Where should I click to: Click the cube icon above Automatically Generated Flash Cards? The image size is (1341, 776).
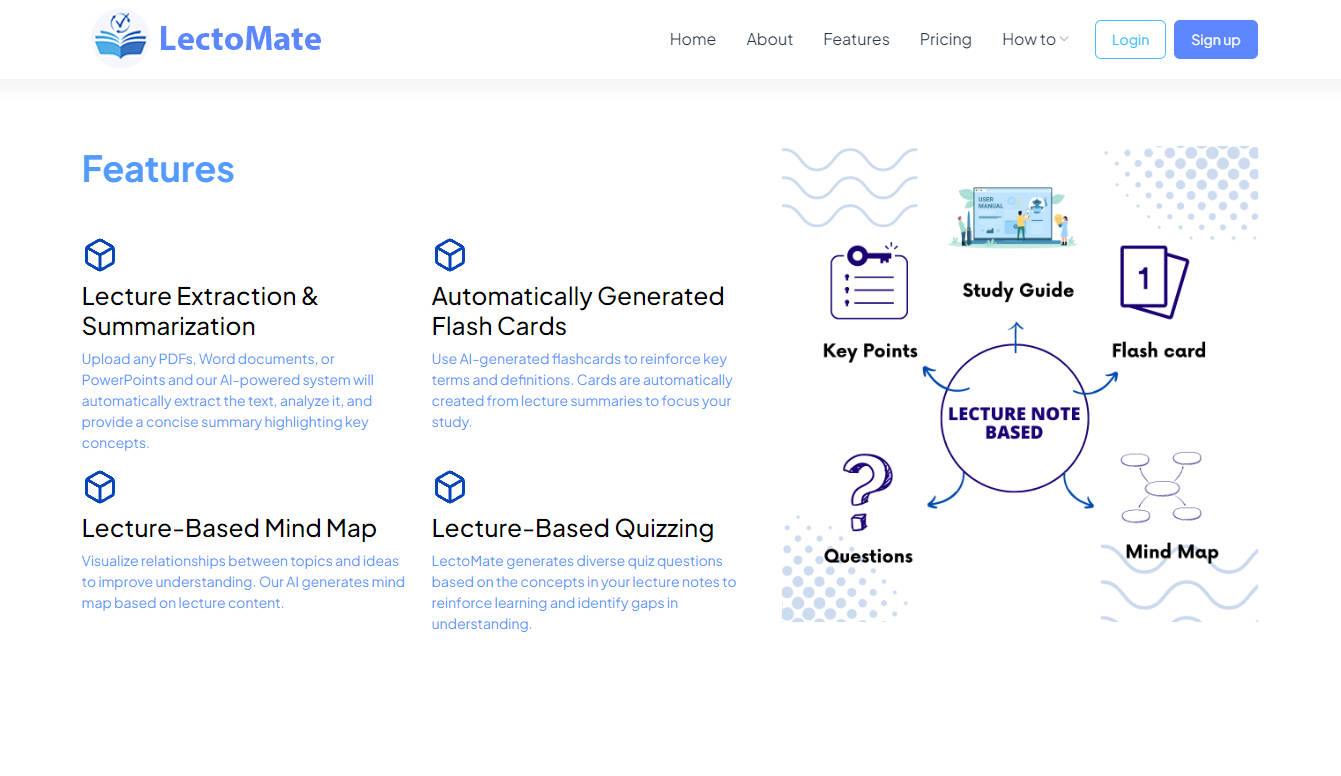450,255
